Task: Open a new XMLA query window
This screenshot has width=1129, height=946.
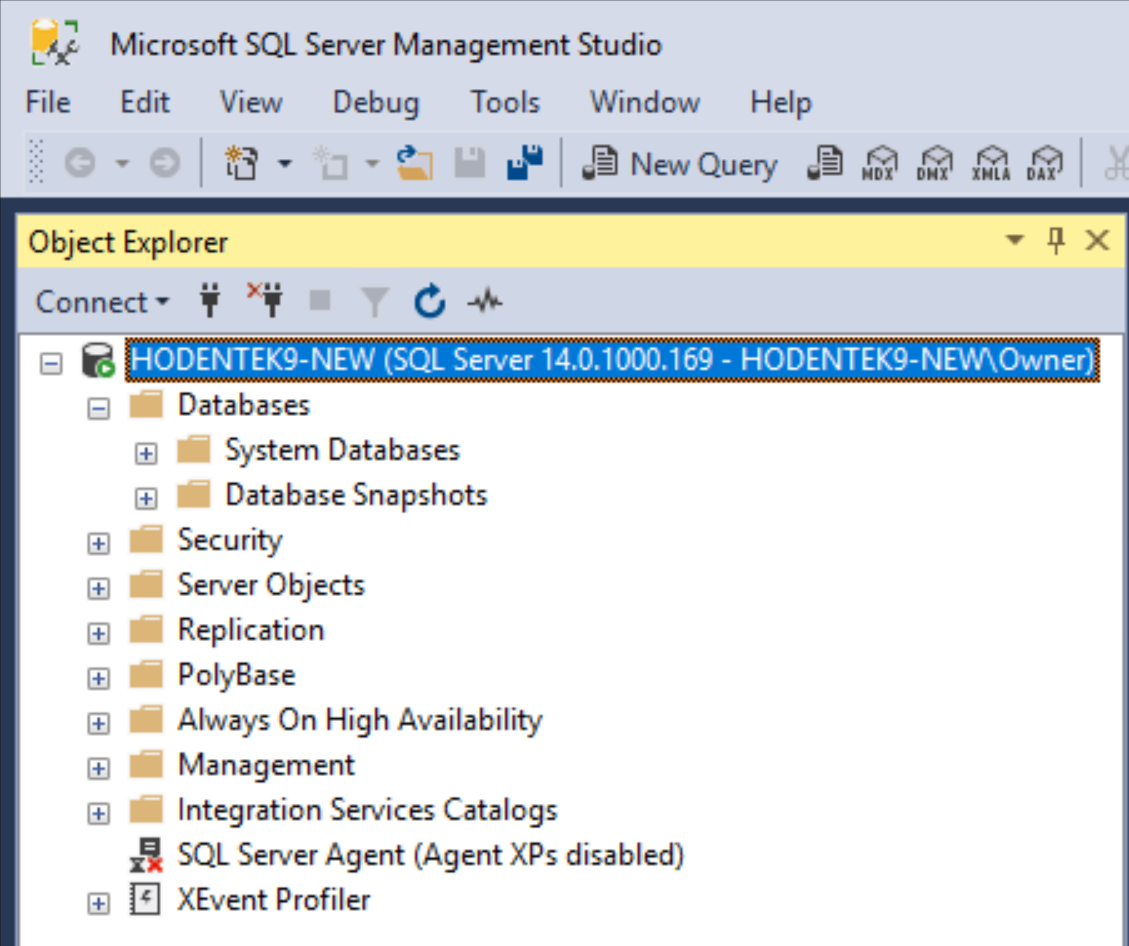Action: point(991,163)
